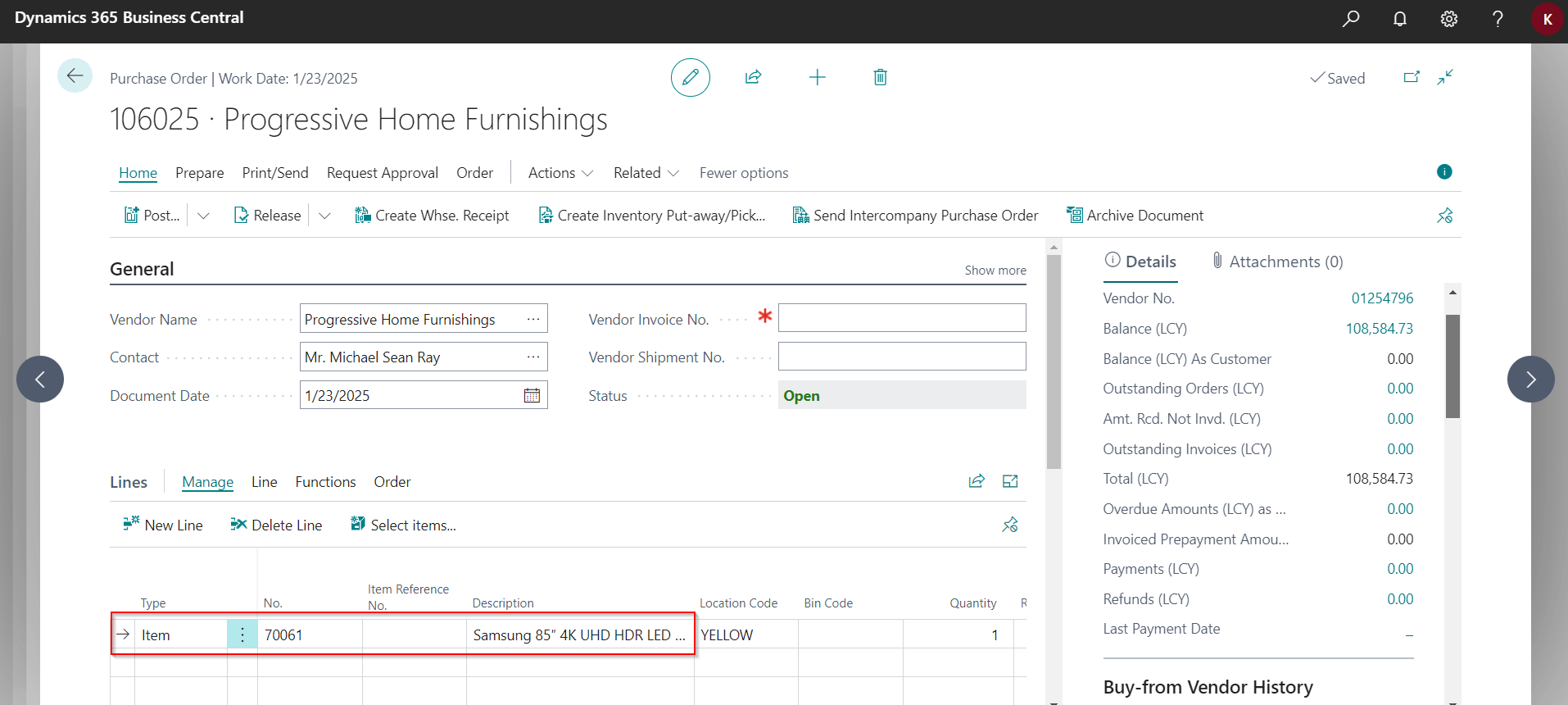The height and width of the screenshot is (705, 1568).
Task: Expand the Post dropdown arrow
Action: [203, 216]
